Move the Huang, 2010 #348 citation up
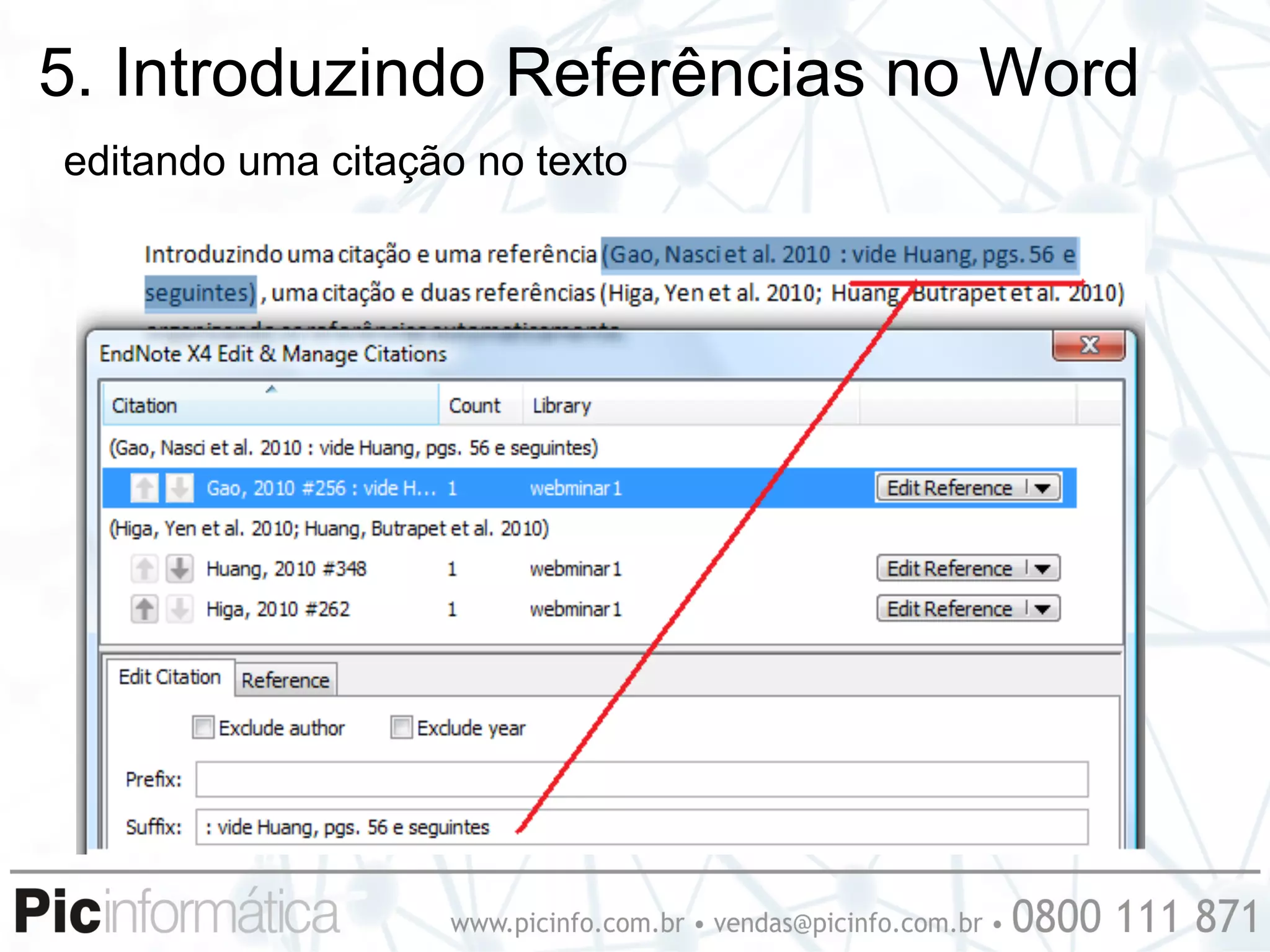The width and height of the screenshot is (1270, 952). pos(144,568)
